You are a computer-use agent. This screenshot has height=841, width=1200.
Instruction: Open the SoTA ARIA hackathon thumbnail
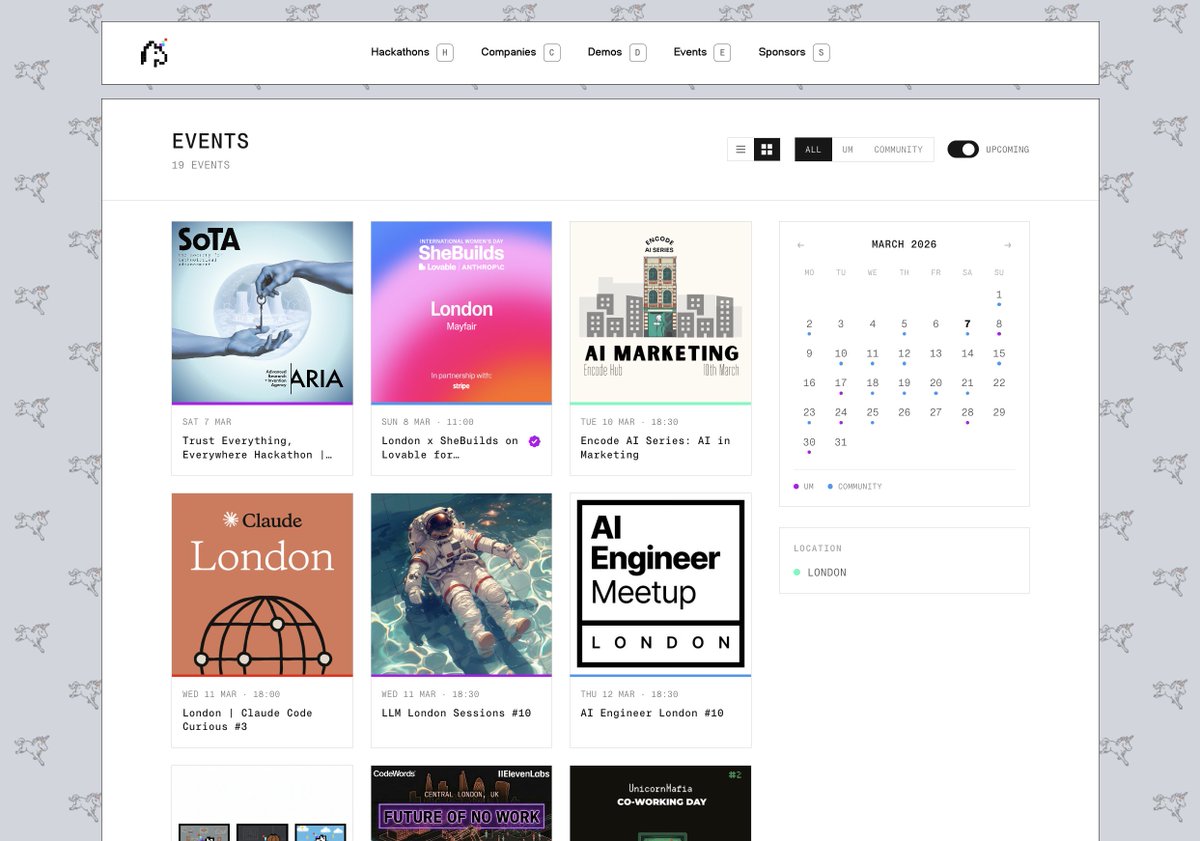262,312
